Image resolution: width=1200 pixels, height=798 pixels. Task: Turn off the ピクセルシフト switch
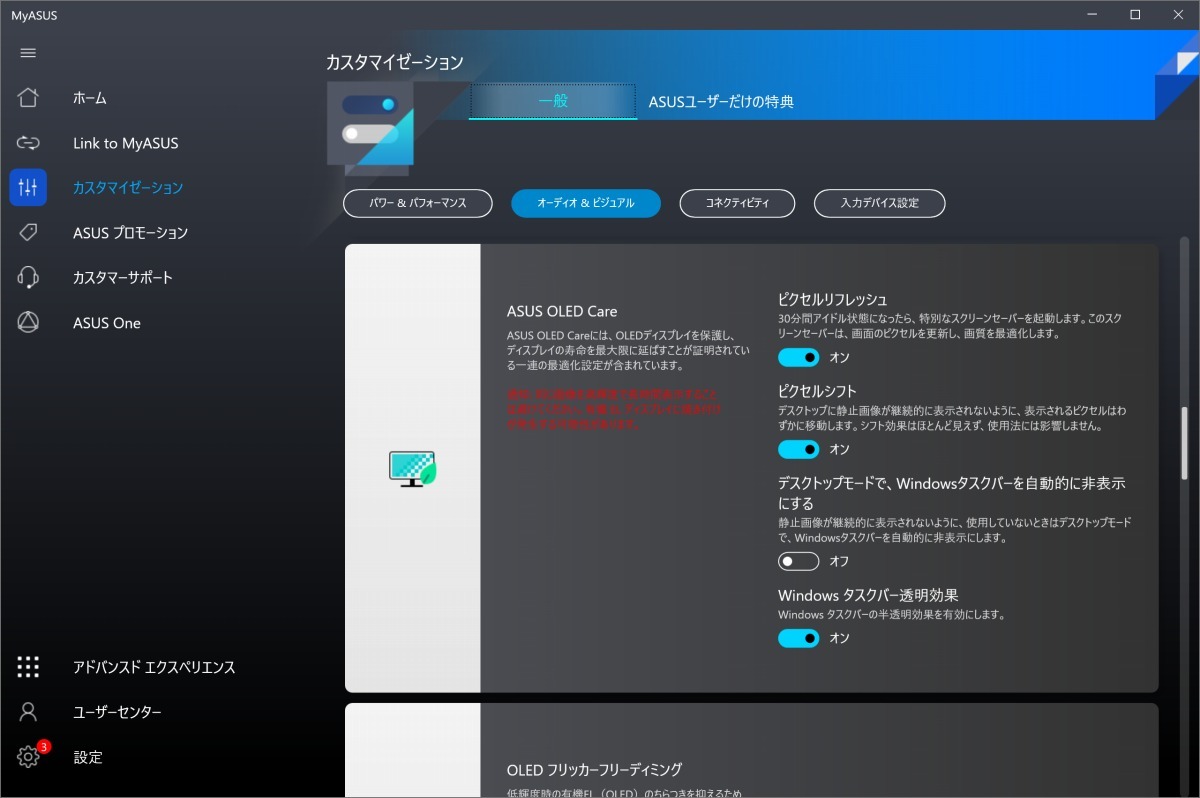pyautogui.click(x=799, y=449)
